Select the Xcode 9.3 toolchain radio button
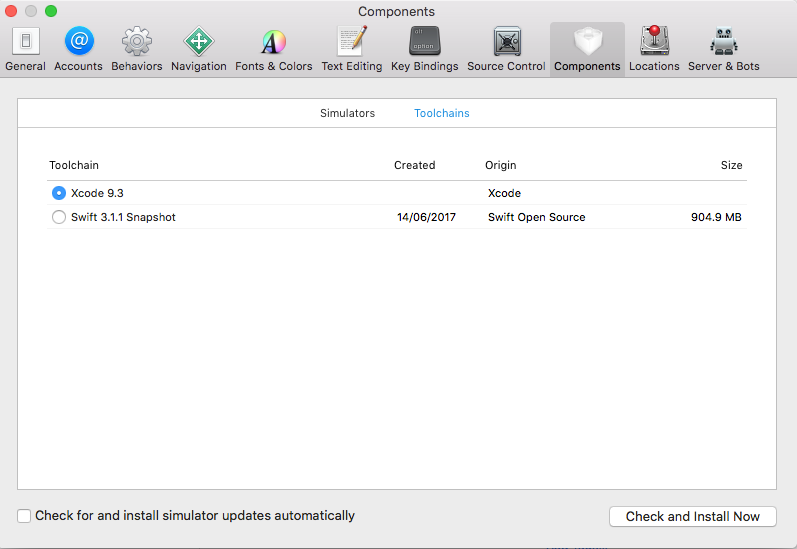 click(59, 193)
